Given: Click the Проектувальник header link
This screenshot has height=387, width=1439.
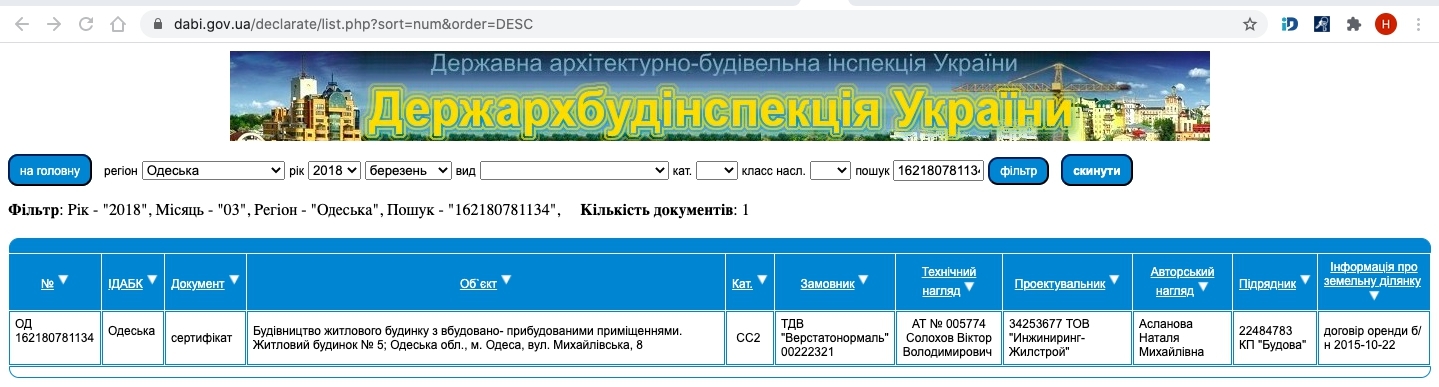Looking at the screenshot, I should coord(1060,284).
